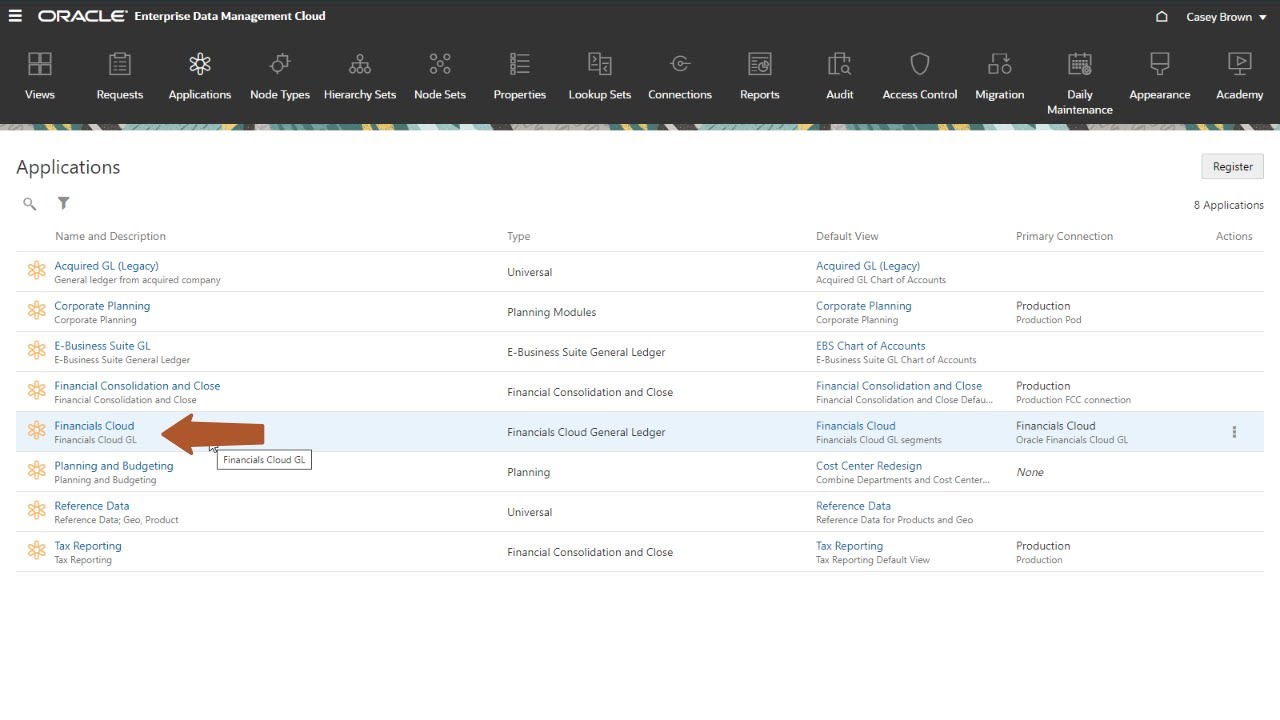This screenshot has height=720, width=1280.
Task: Open the Views card
Action: pyautogui.click(x=40, y=77)
